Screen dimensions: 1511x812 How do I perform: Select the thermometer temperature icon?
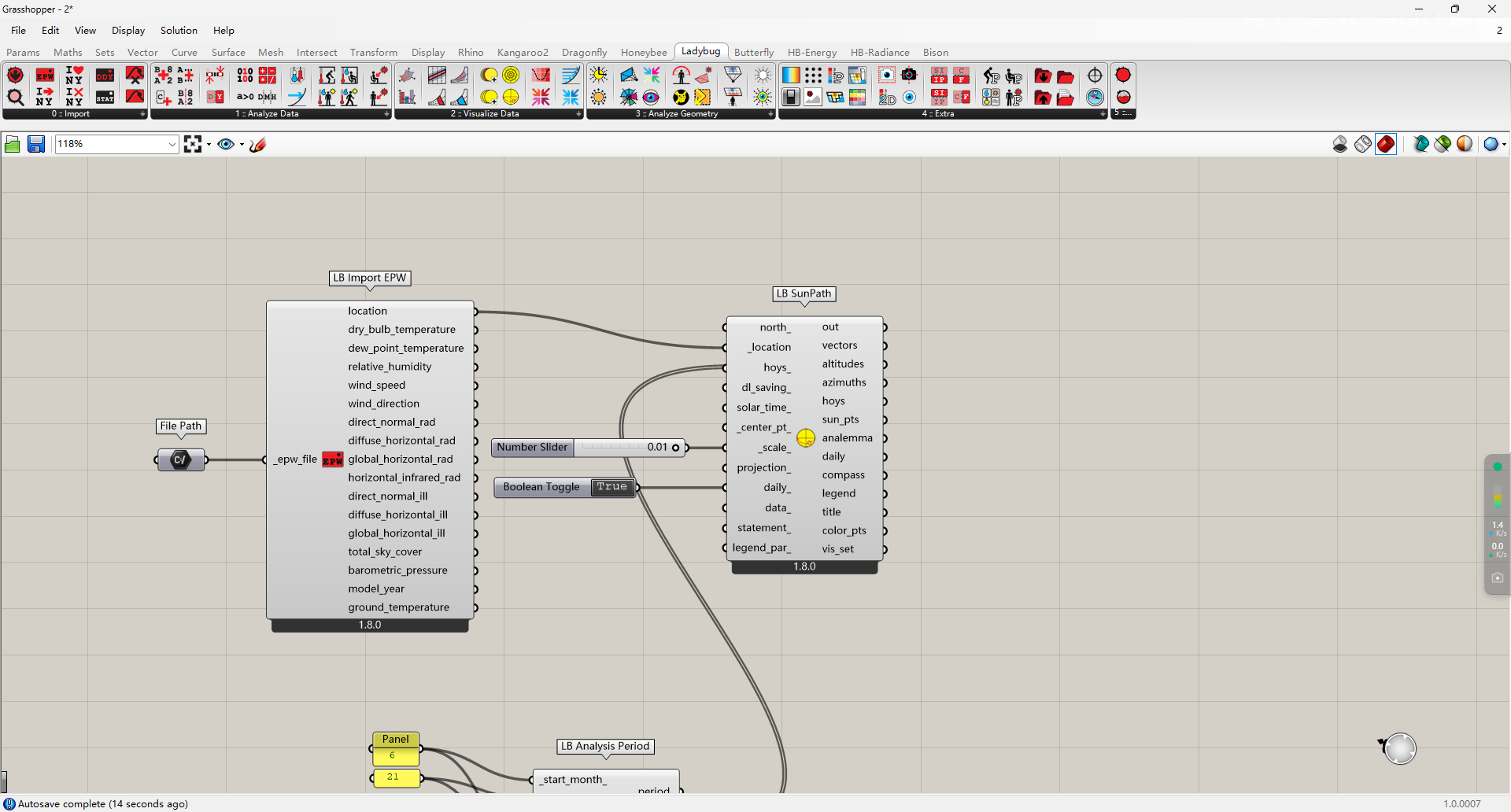click(x=297, y=76)
